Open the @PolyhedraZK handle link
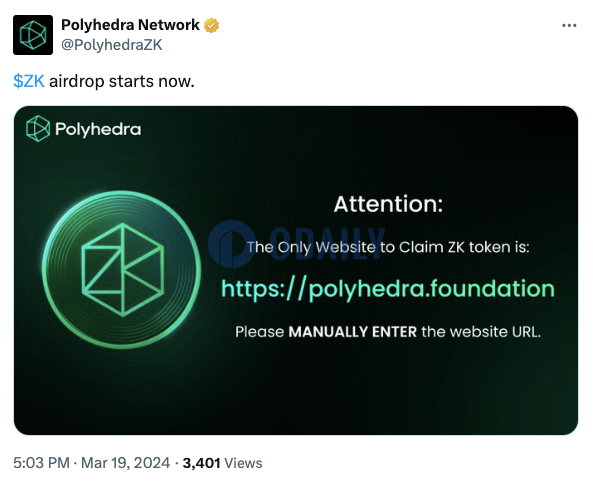This screenshot has height=489, width=593. [112, 45]
